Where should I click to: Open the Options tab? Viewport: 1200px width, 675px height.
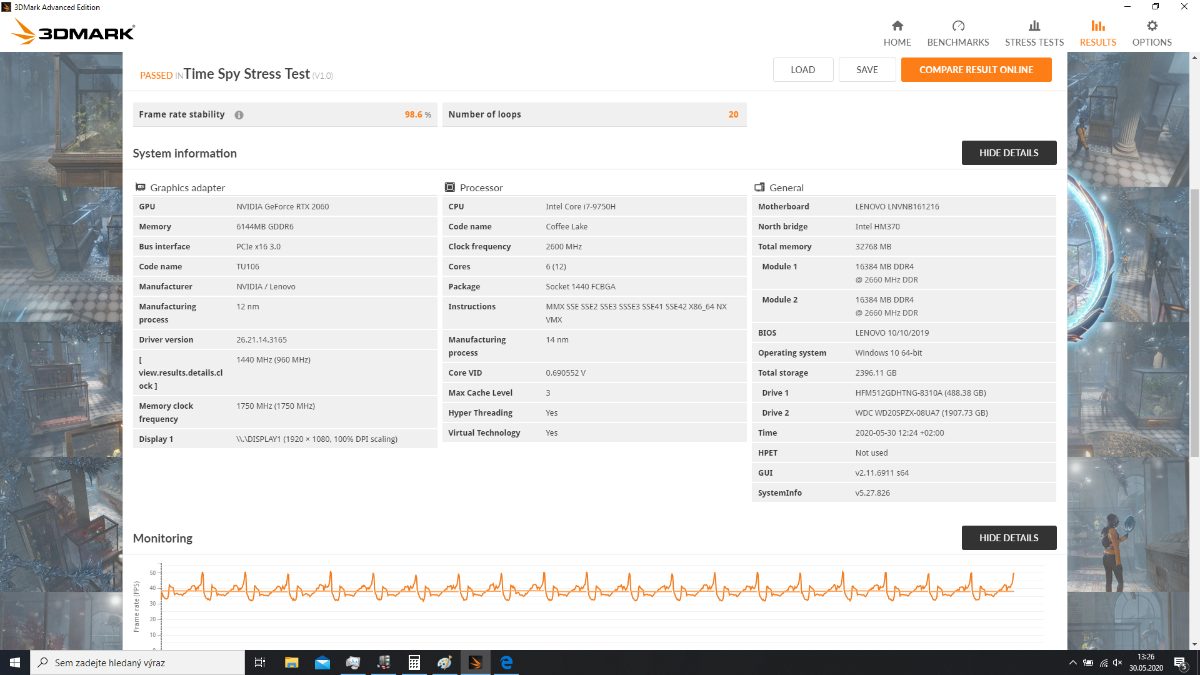click(x=1152, y=33)
